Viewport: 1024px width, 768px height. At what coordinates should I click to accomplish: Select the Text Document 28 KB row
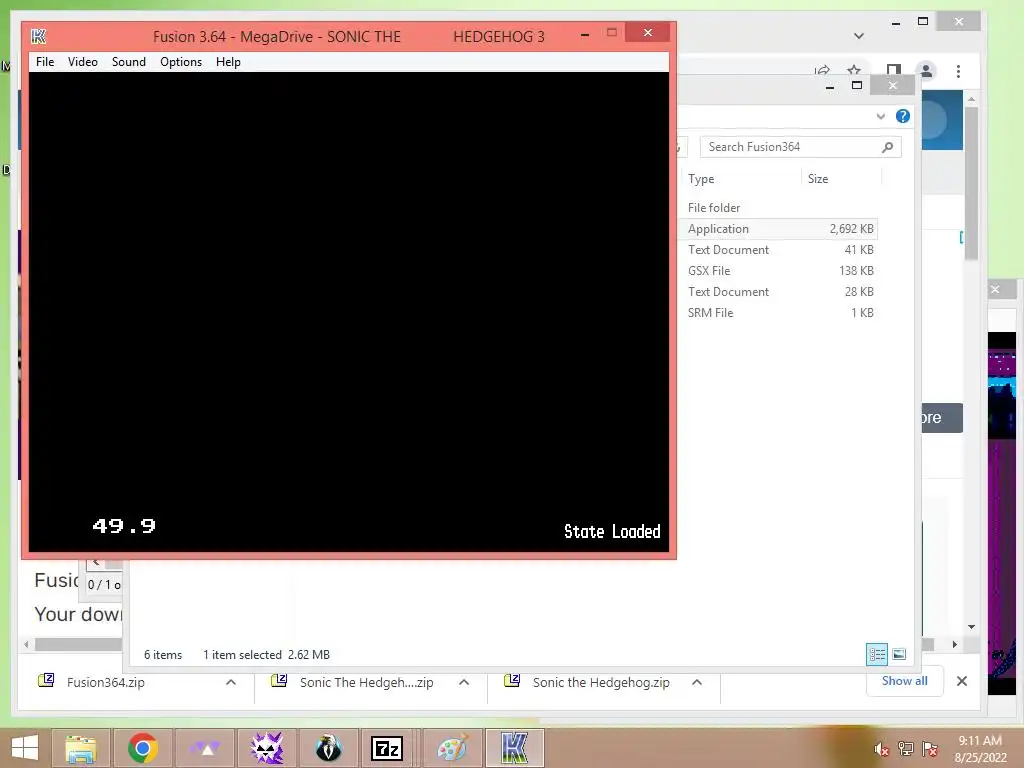click(778, 291)
